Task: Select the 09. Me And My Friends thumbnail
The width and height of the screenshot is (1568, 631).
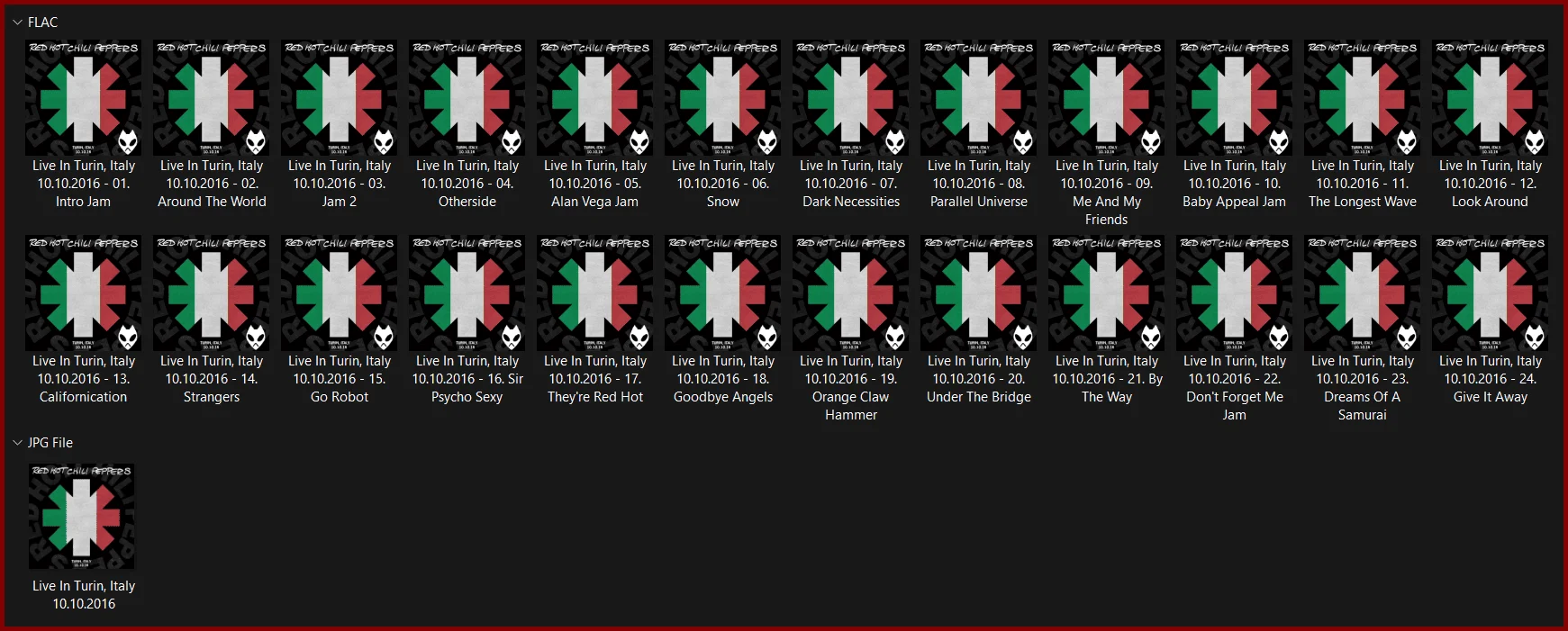Action: pyautogui.click(x=1107, y=98)
